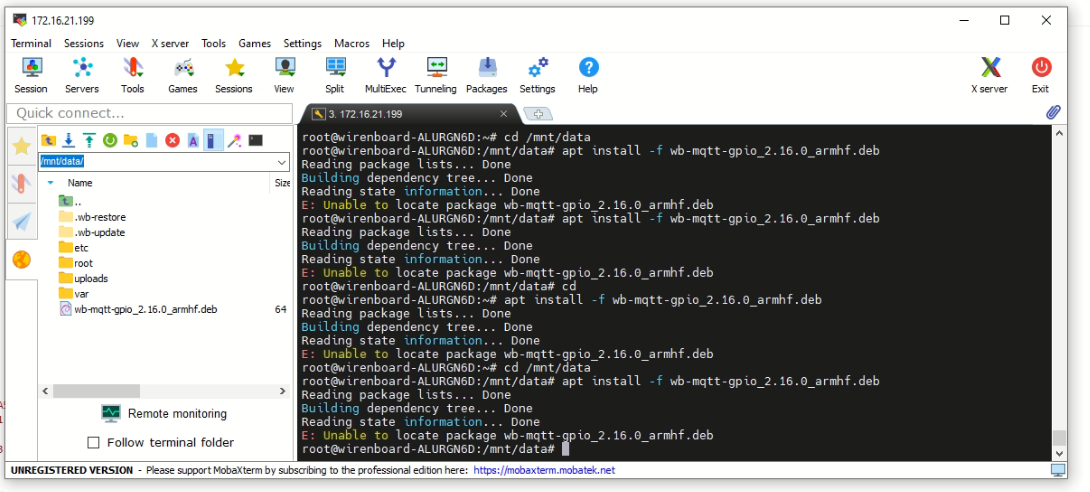Viewport: 1090px width, 492px height.
Task: Select the '..' parent directory entry
Action: tap(70, 202)
